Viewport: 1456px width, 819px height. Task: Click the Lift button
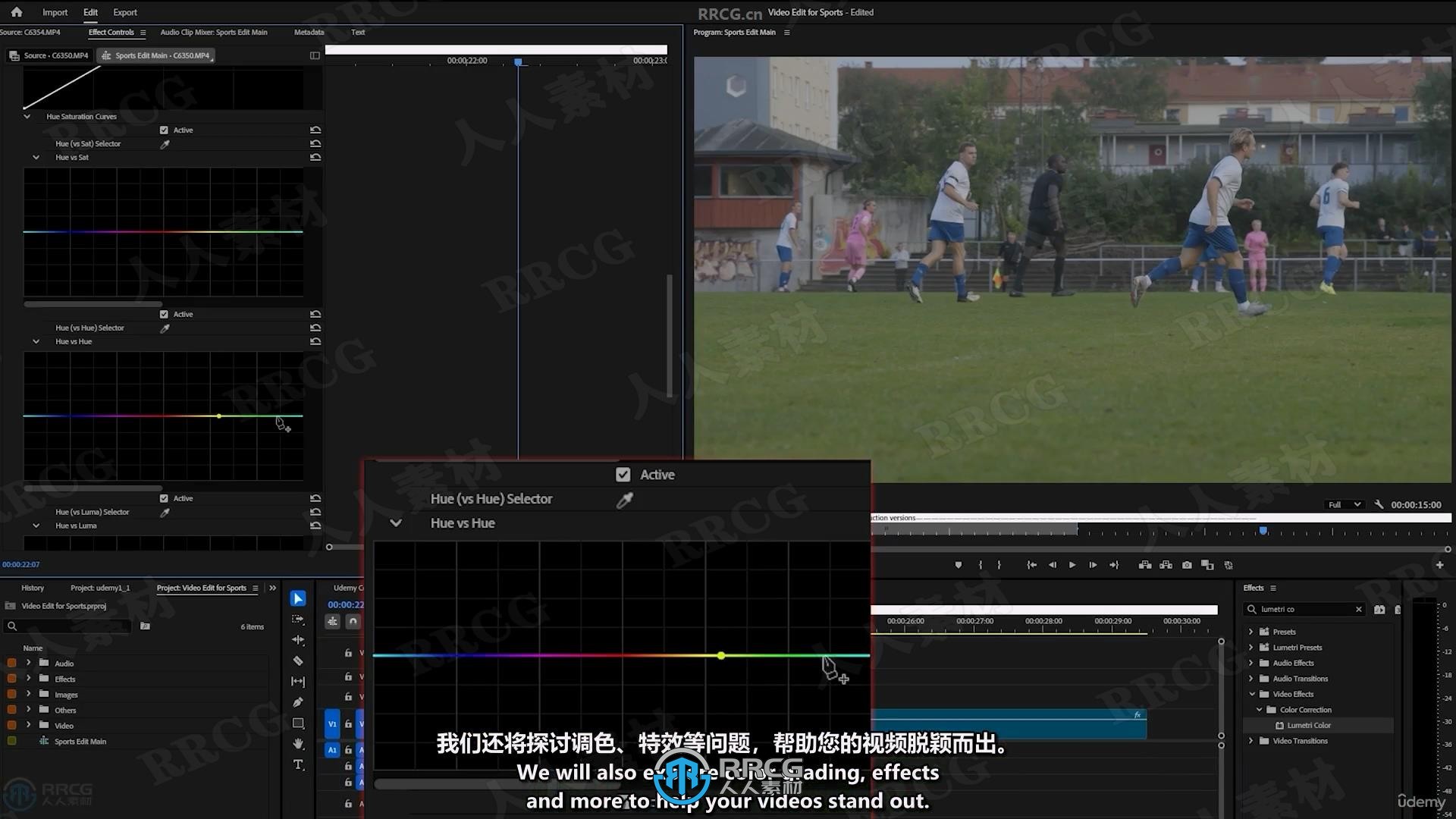click(x=1145, y=565)
